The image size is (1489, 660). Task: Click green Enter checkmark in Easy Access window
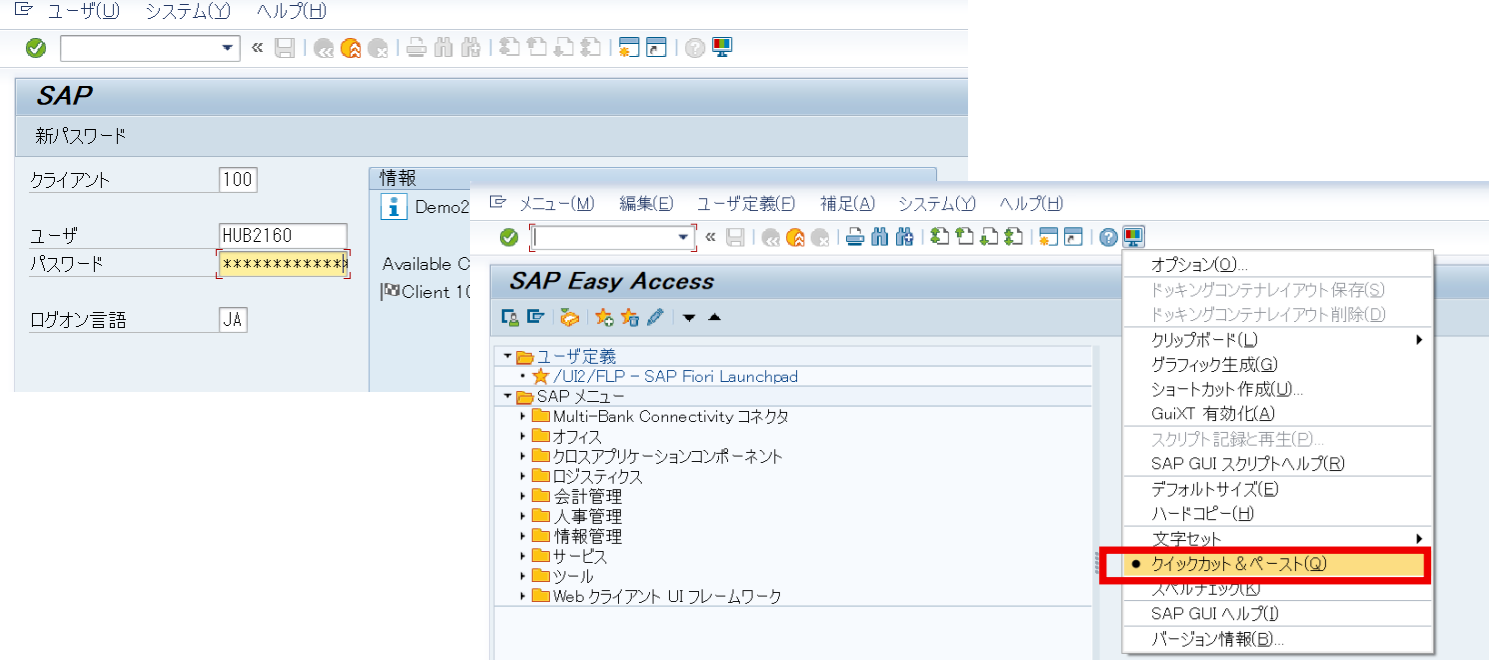509,237
